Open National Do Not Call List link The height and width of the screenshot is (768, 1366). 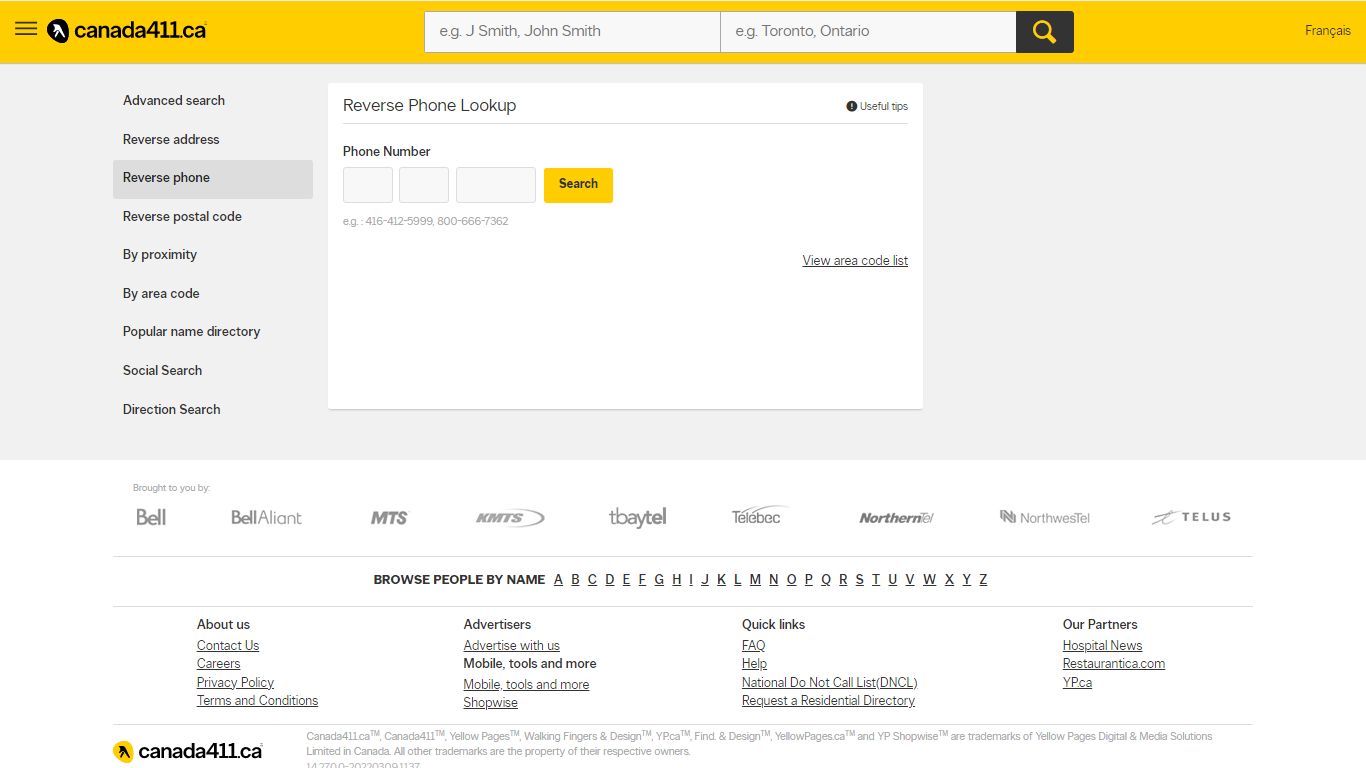829,683
